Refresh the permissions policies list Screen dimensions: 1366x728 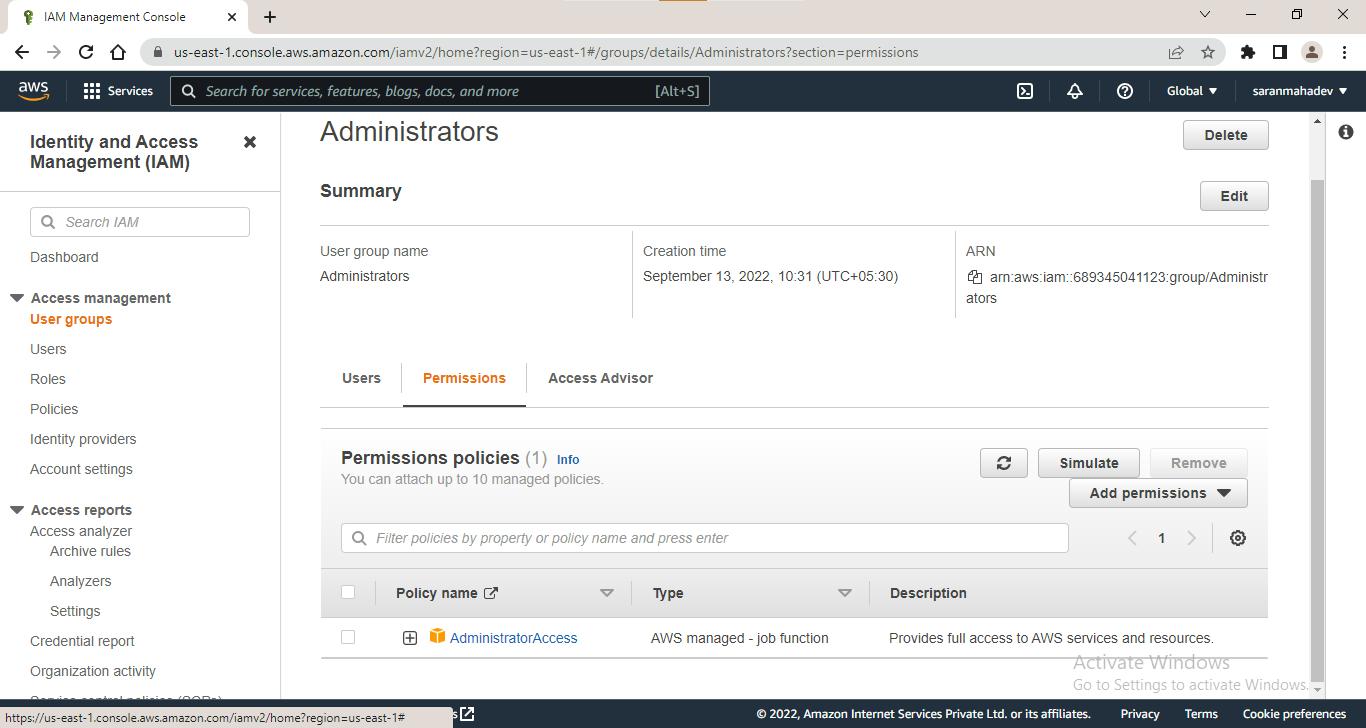pyautogui.click(x=1004, y=463)
